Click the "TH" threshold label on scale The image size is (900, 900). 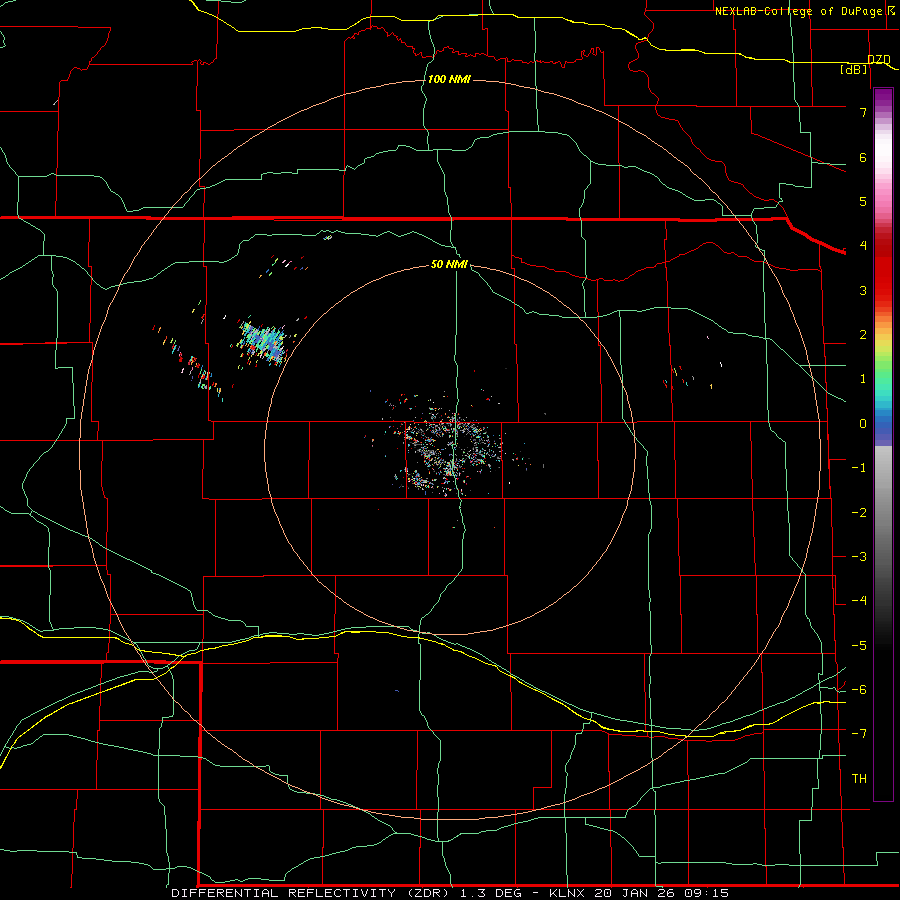(x=859, y=779)
